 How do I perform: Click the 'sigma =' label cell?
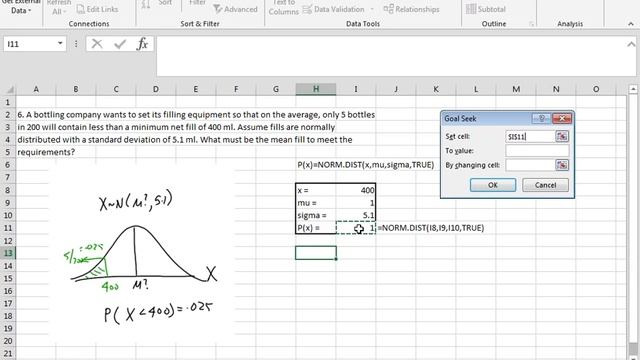(x=316, y=215)
